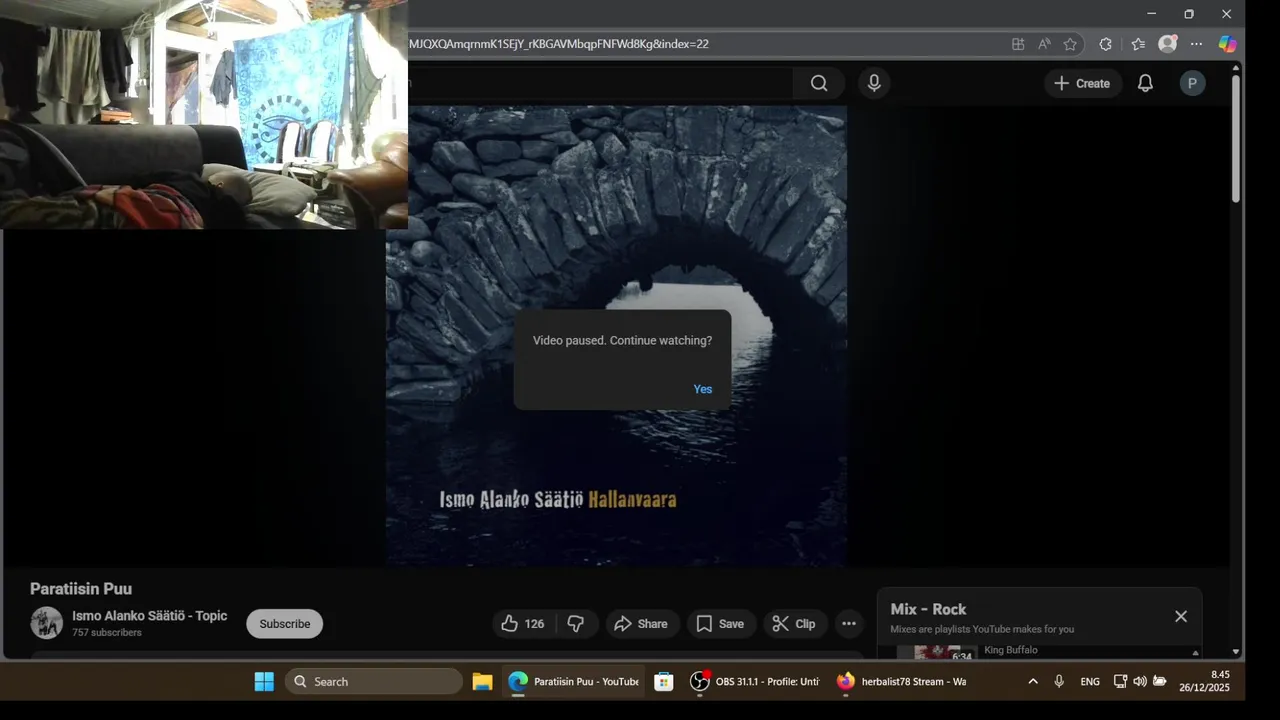Share the Paratiisin Puu video
Viewport: 1280px width, 720px height.
point(641,624)
